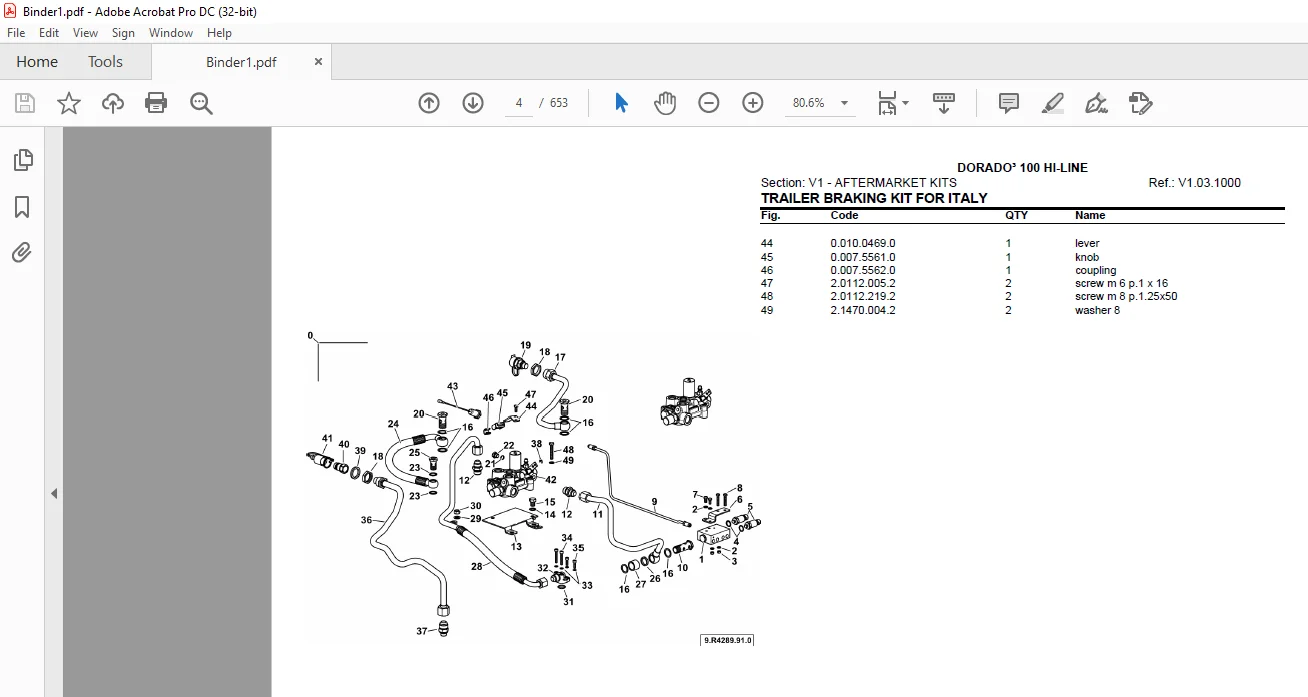Open the zoom level dropdown

pos(844,103)
